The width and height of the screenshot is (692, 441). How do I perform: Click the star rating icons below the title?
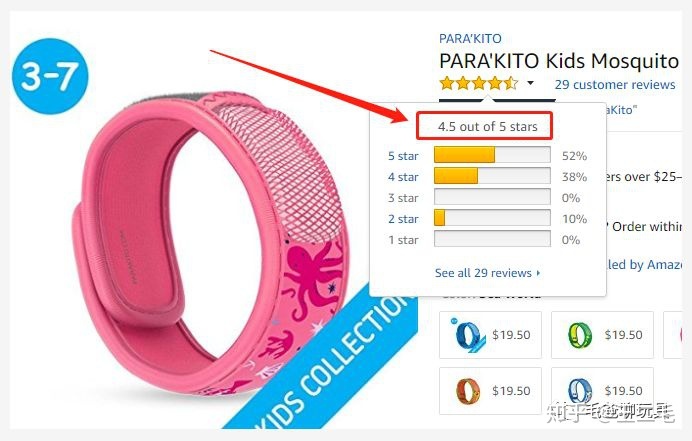(479, 83)
